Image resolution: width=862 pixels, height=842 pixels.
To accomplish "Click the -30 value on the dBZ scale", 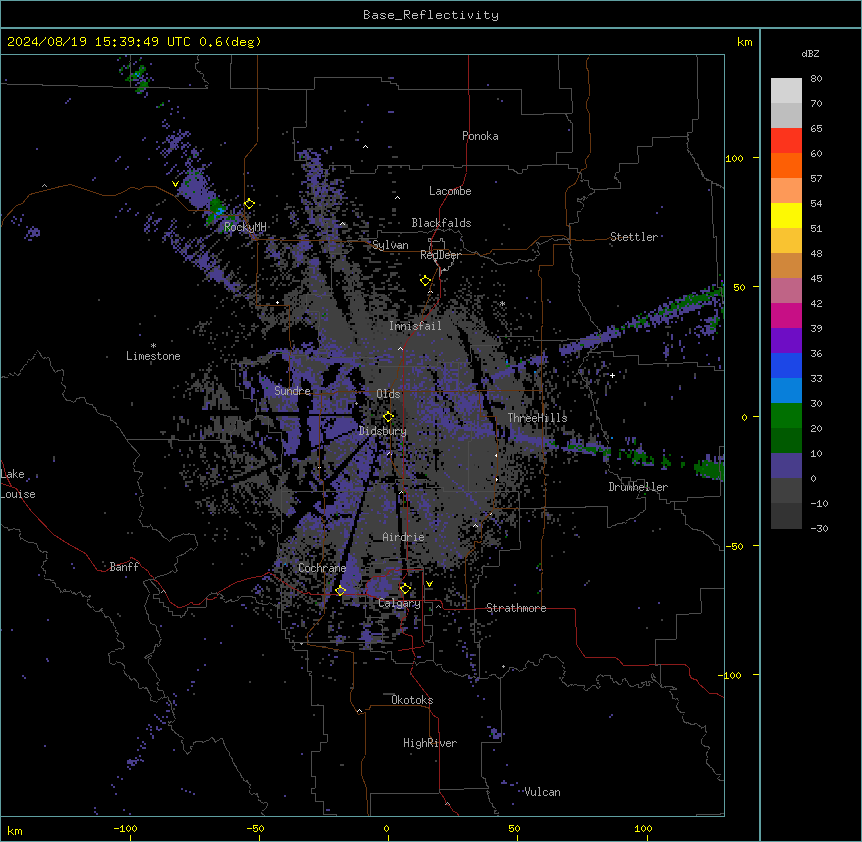I will coord(819,528).
